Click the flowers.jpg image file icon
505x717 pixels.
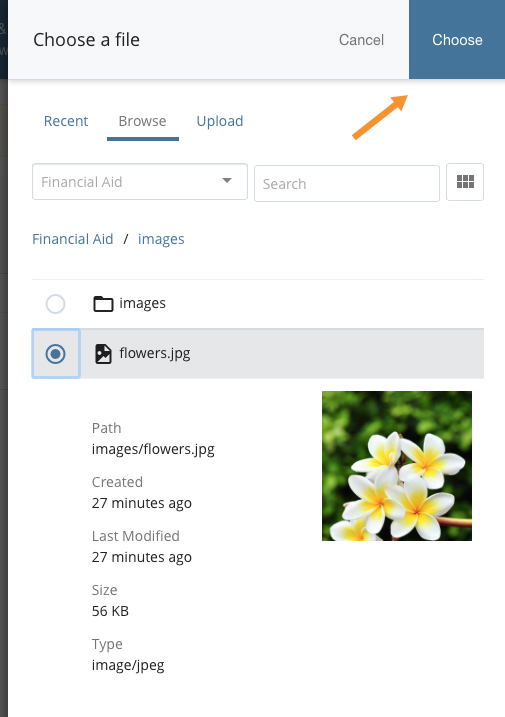(x=103, y=354)
